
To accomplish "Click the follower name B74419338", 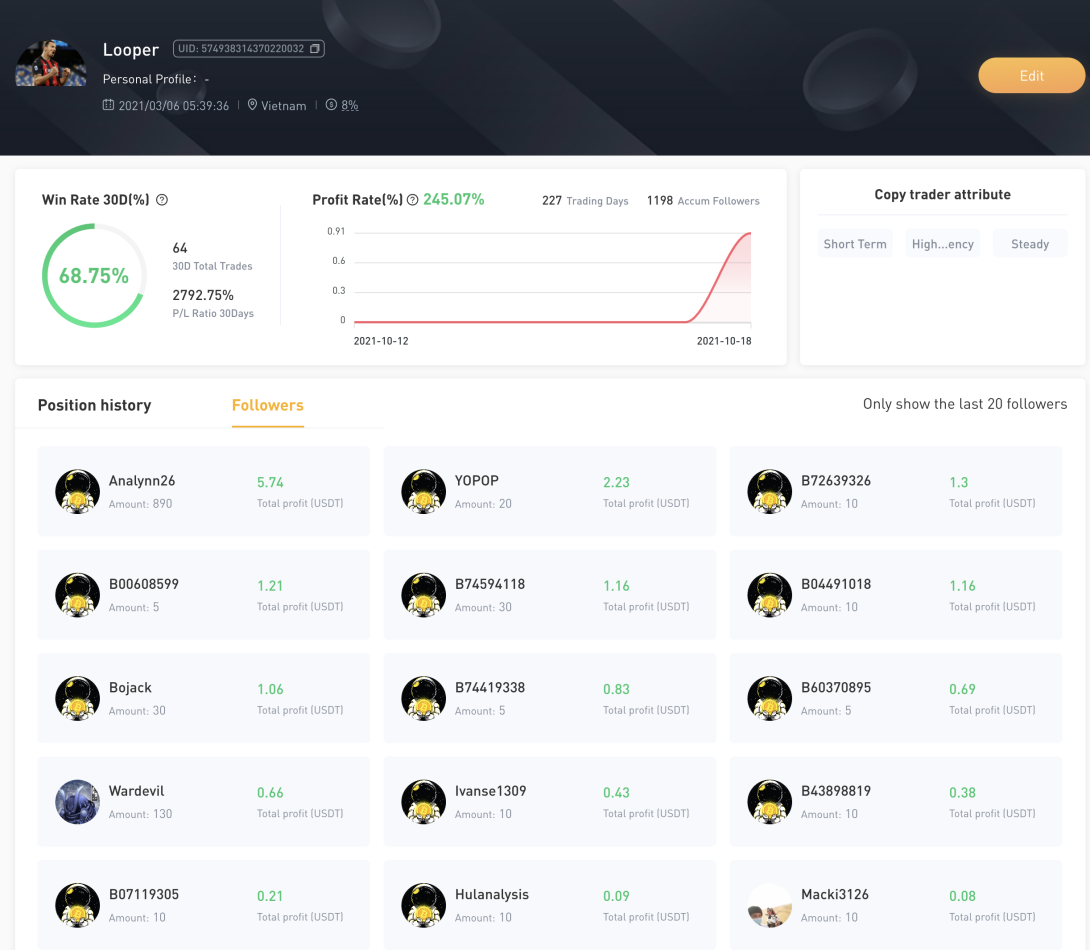I will click(490, 687).
